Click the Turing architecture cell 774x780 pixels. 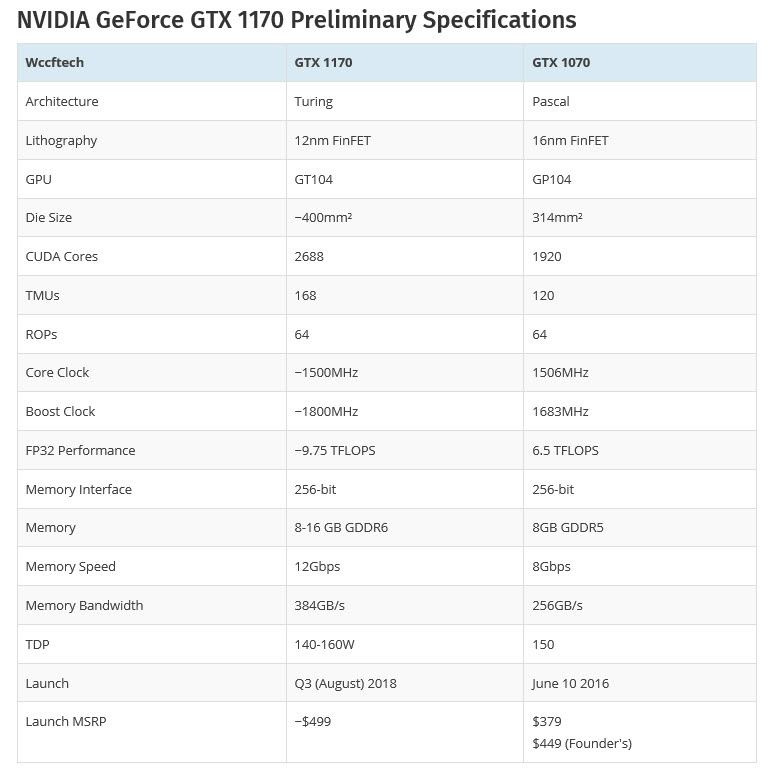[x=314, y=101]
